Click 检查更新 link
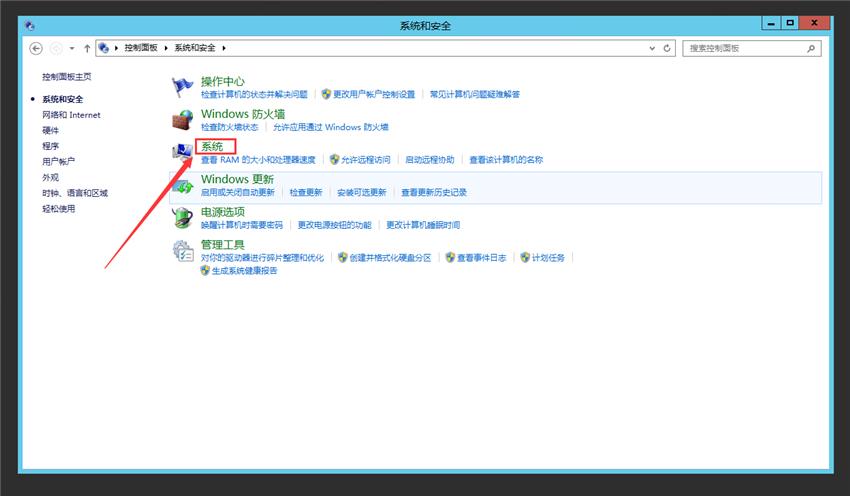 306,192
